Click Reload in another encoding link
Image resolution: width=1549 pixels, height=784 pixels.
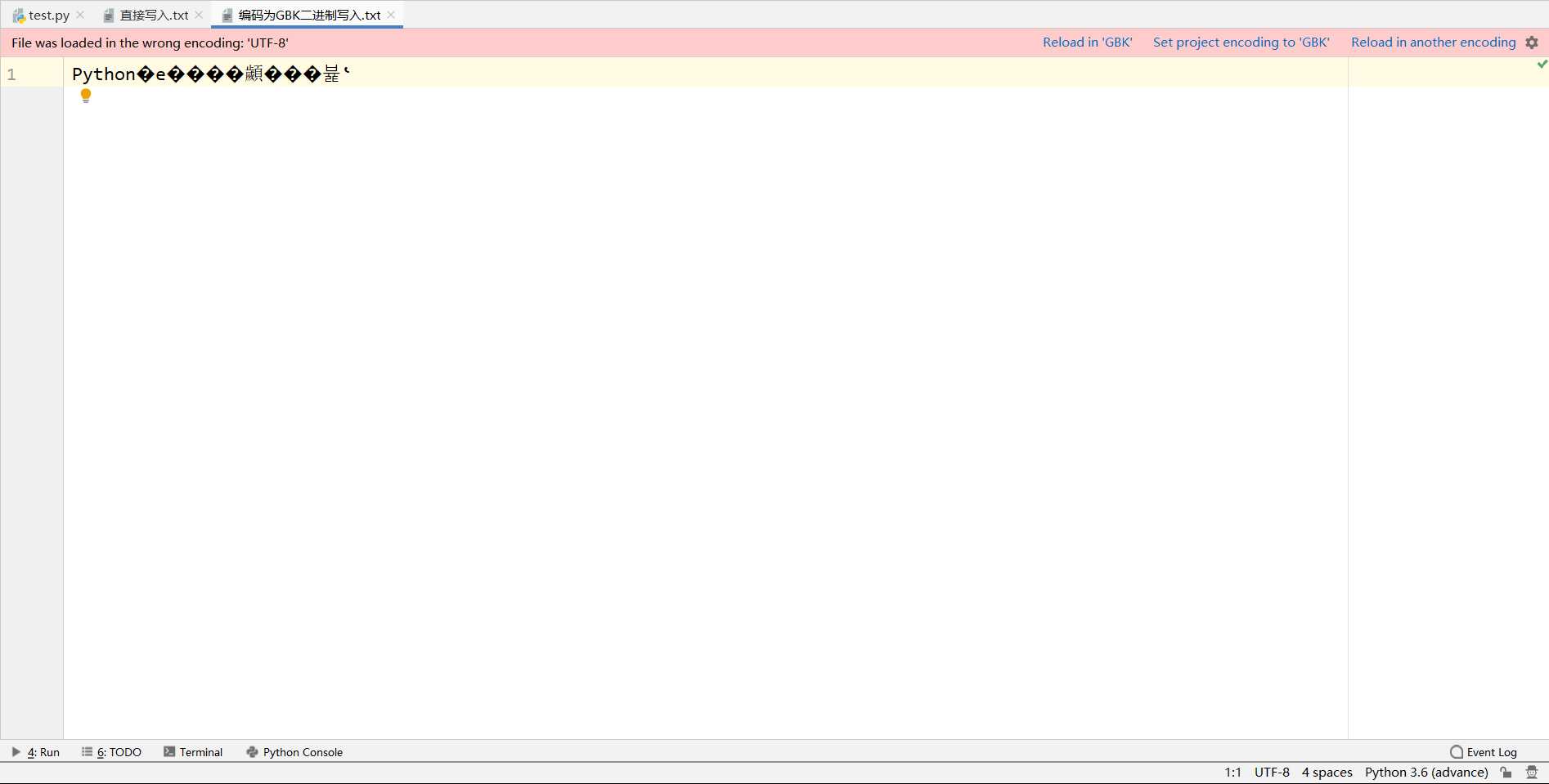coord(1433,43)
